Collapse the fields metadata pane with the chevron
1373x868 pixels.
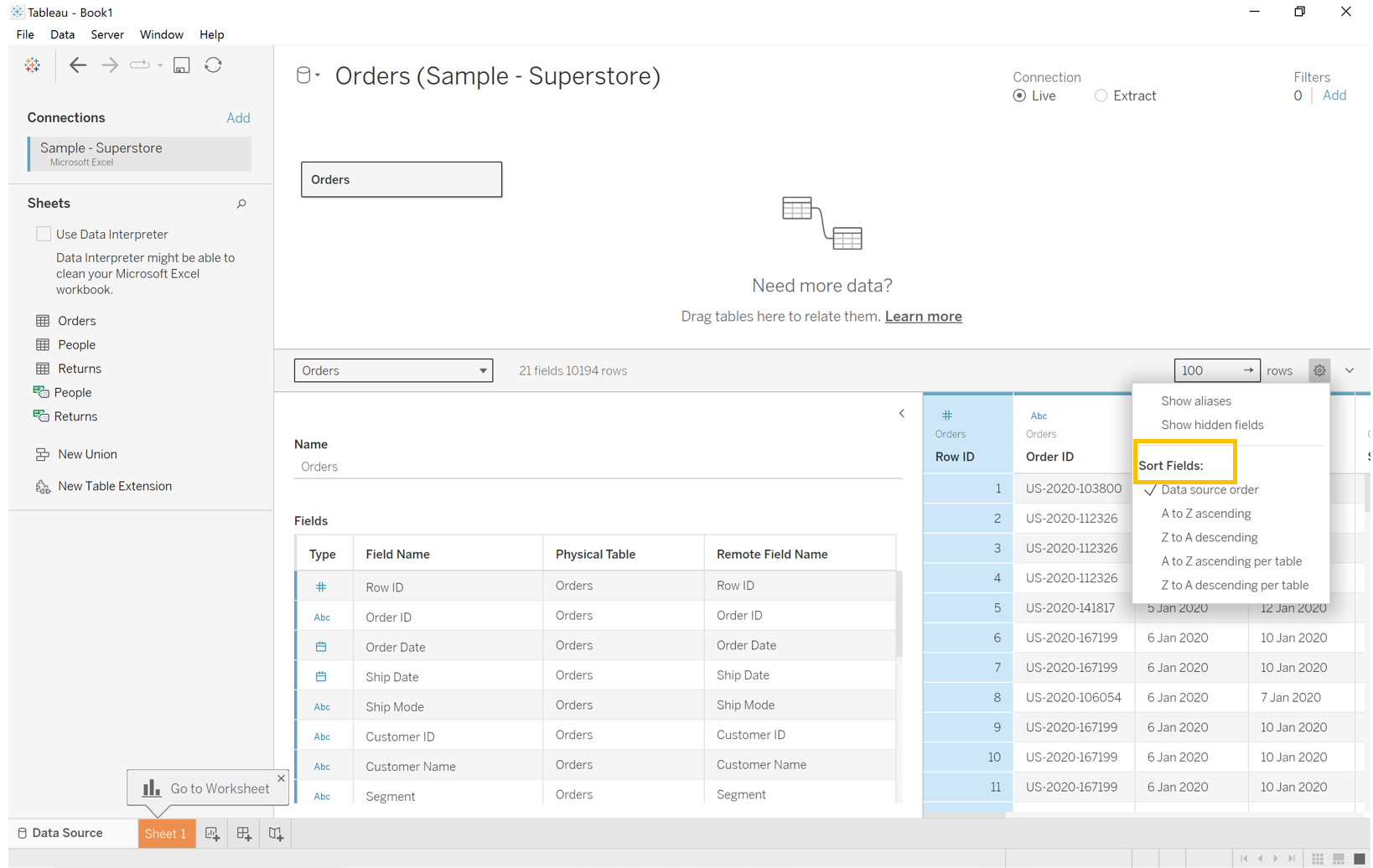tap(902, 413)
